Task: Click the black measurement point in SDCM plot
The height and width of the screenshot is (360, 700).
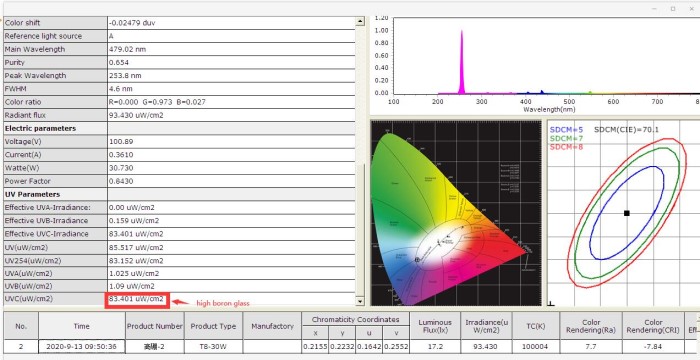Action: pos(627,213)
